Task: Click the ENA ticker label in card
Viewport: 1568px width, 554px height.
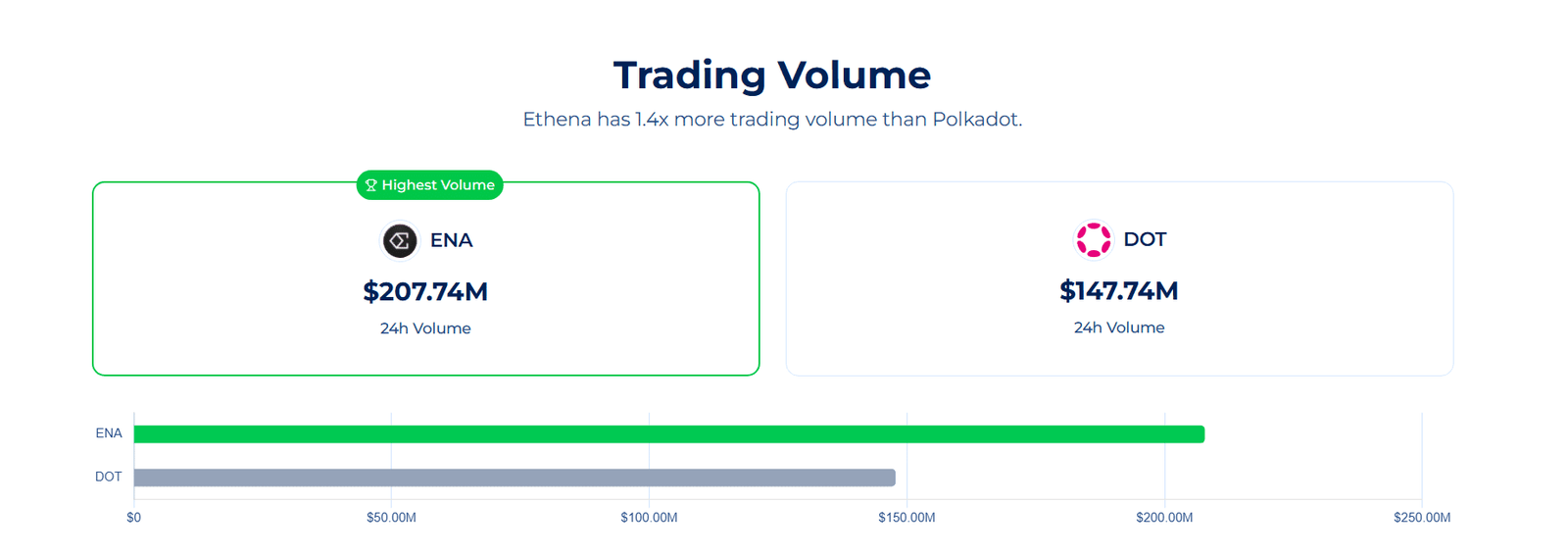Action: 451,240
